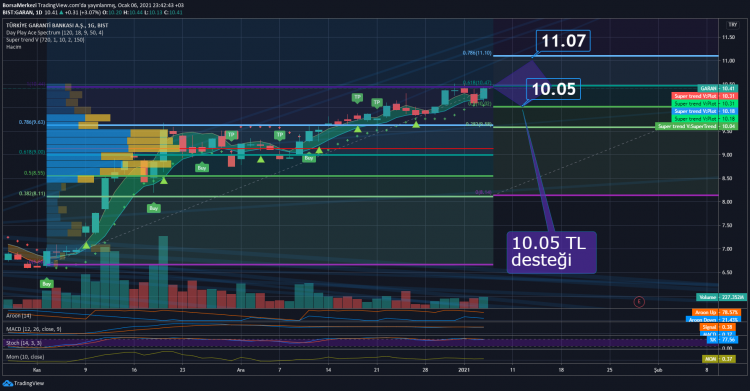Select the red Super trend V:Plot 10.31 label
This screenshot has width=750, height=391.
pos(704,96)
